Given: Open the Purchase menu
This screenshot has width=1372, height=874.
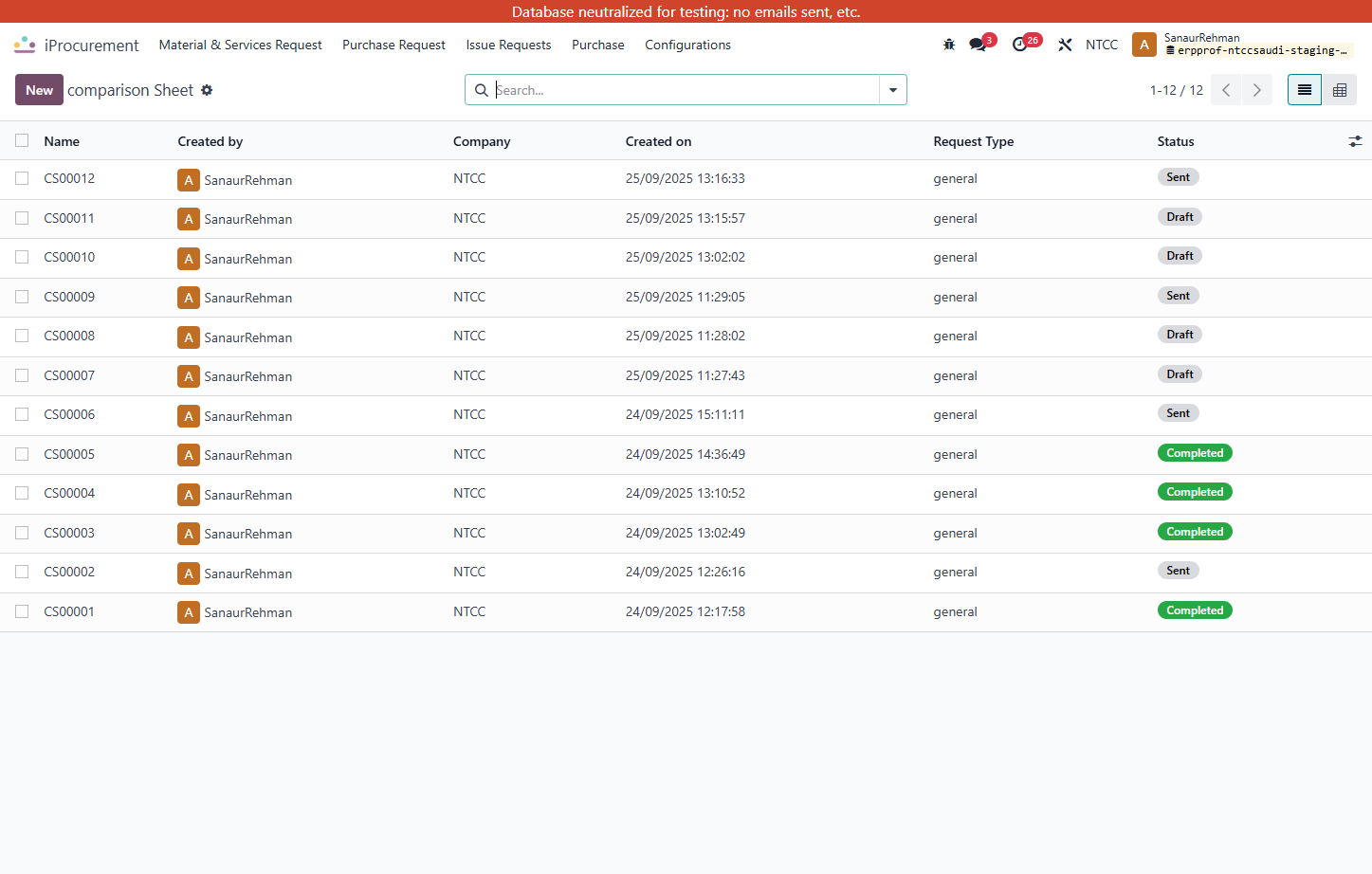Looking at the screenshot, I should point(598,45).
